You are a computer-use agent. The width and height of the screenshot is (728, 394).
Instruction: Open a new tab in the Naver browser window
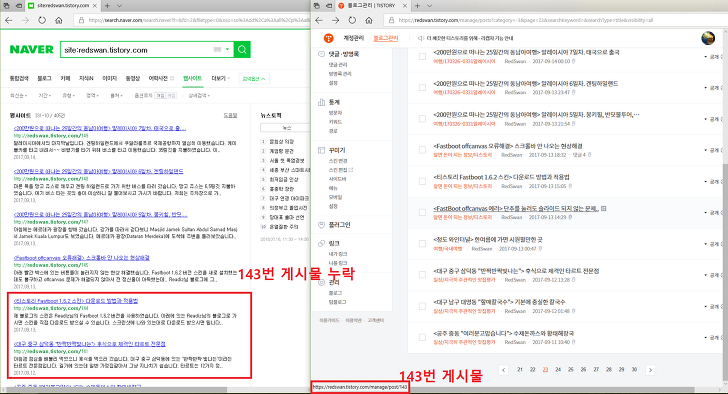(x=107, y=6)
